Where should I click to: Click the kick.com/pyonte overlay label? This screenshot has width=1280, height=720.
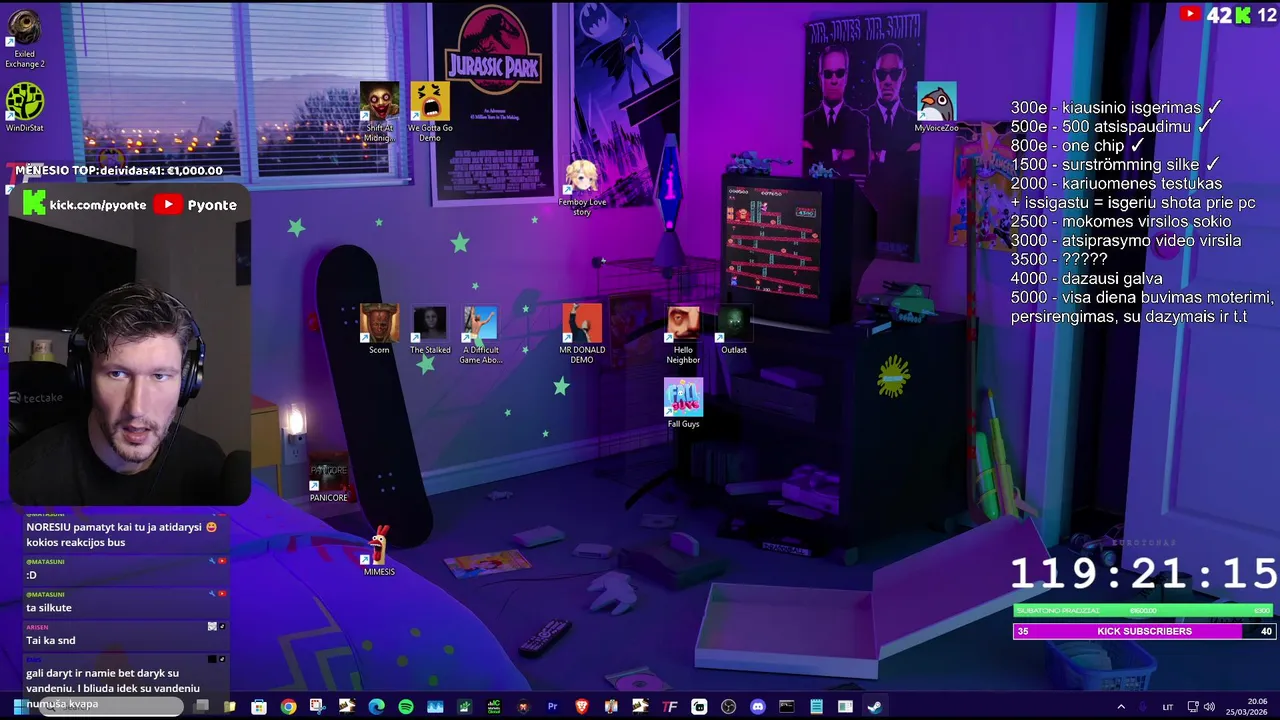98,204
